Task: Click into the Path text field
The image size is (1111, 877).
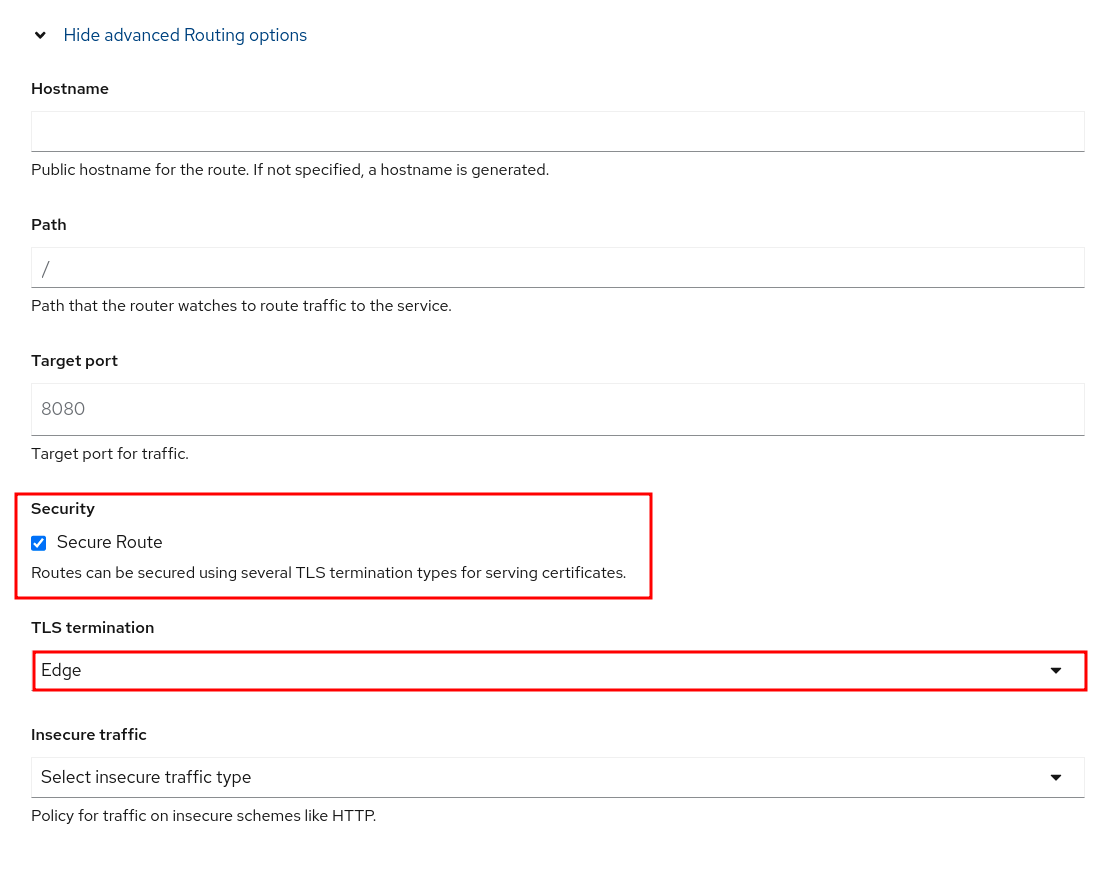Action: tap(557, 267)
